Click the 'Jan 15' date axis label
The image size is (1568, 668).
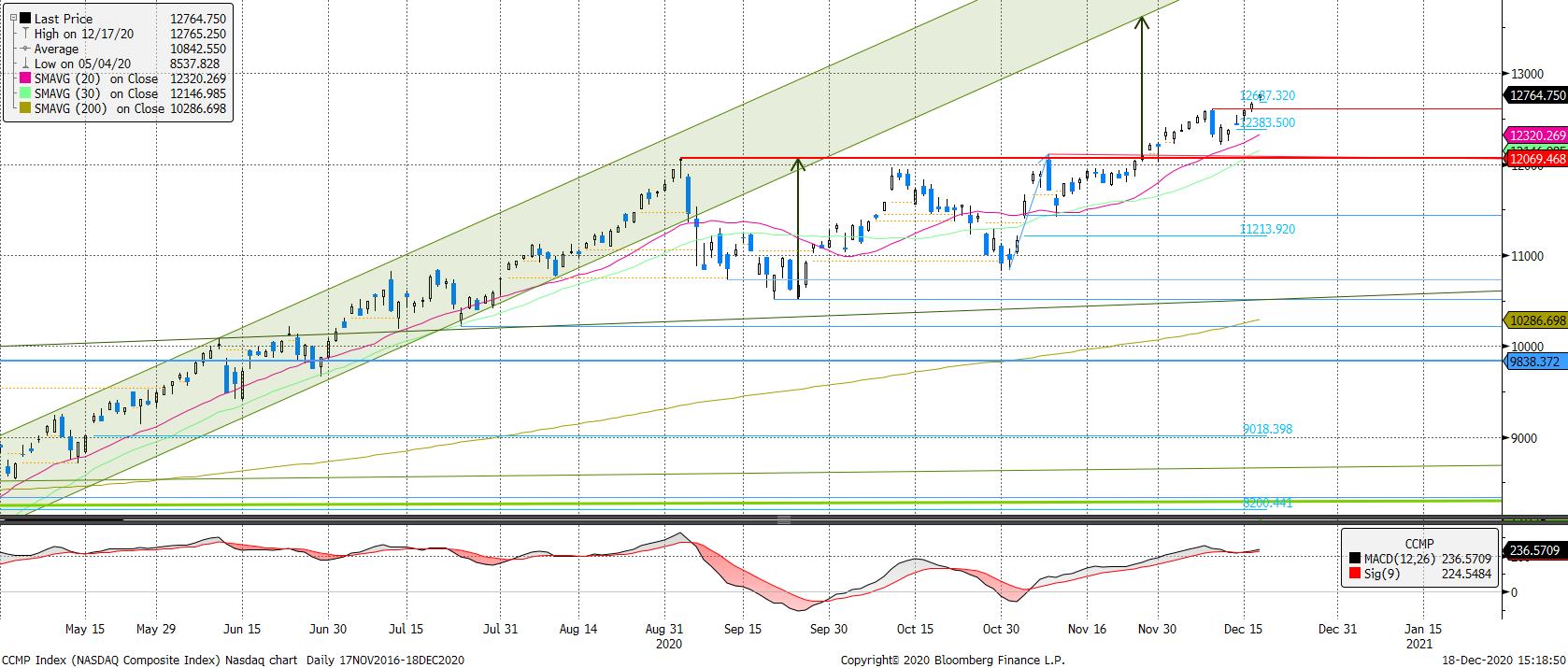(x=1423, y=629)
